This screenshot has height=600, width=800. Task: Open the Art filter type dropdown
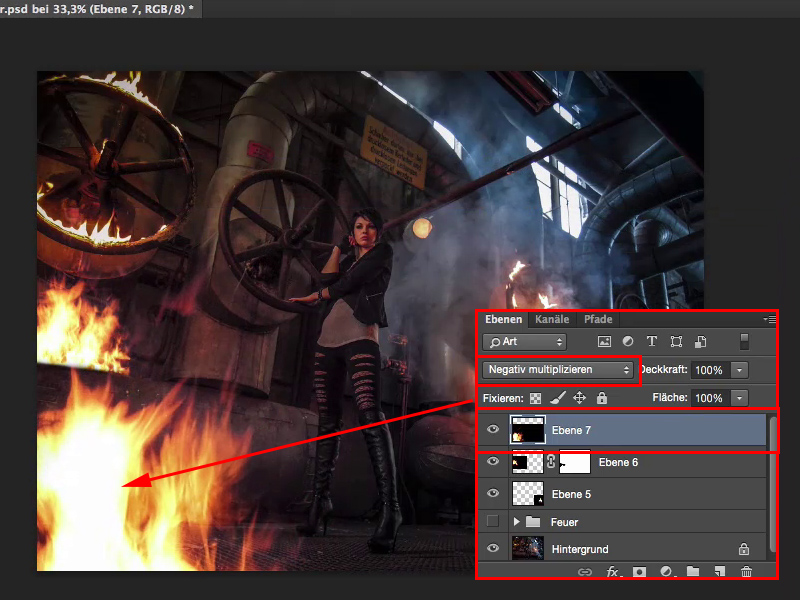click(x=524, y=342)
